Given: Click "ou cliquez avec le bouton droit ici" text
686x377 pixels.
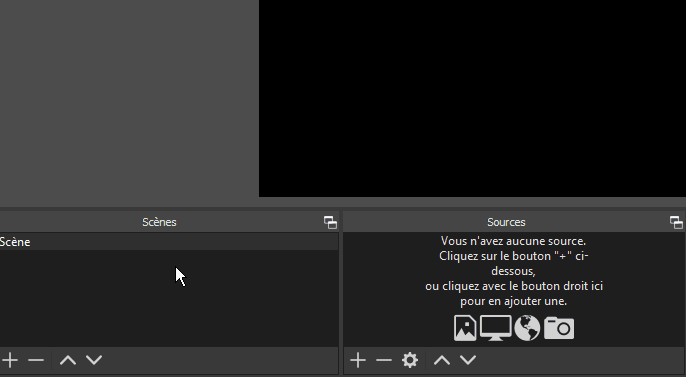Looking at the screenshot, I should (x=514, y=286).
